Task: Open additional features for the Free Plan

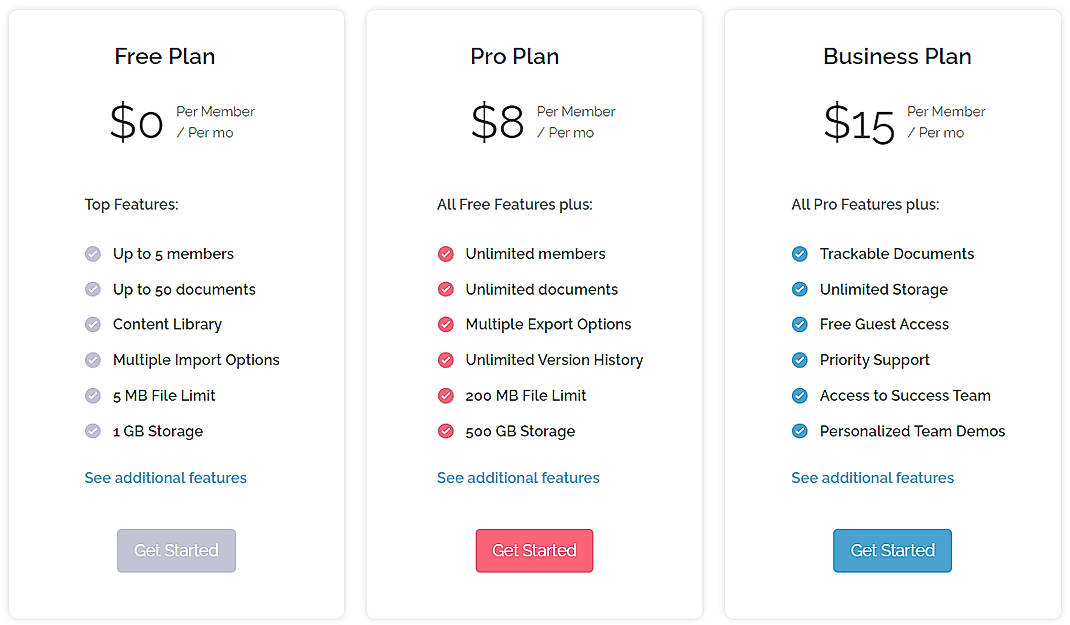Action: pos(165,478)
